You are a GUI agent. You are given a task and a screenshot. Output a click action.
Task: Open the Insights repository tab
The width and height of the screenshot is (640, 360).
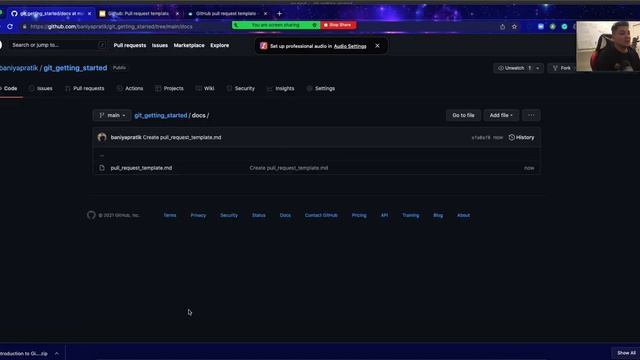pyautogui.click(x=280, y=89)
